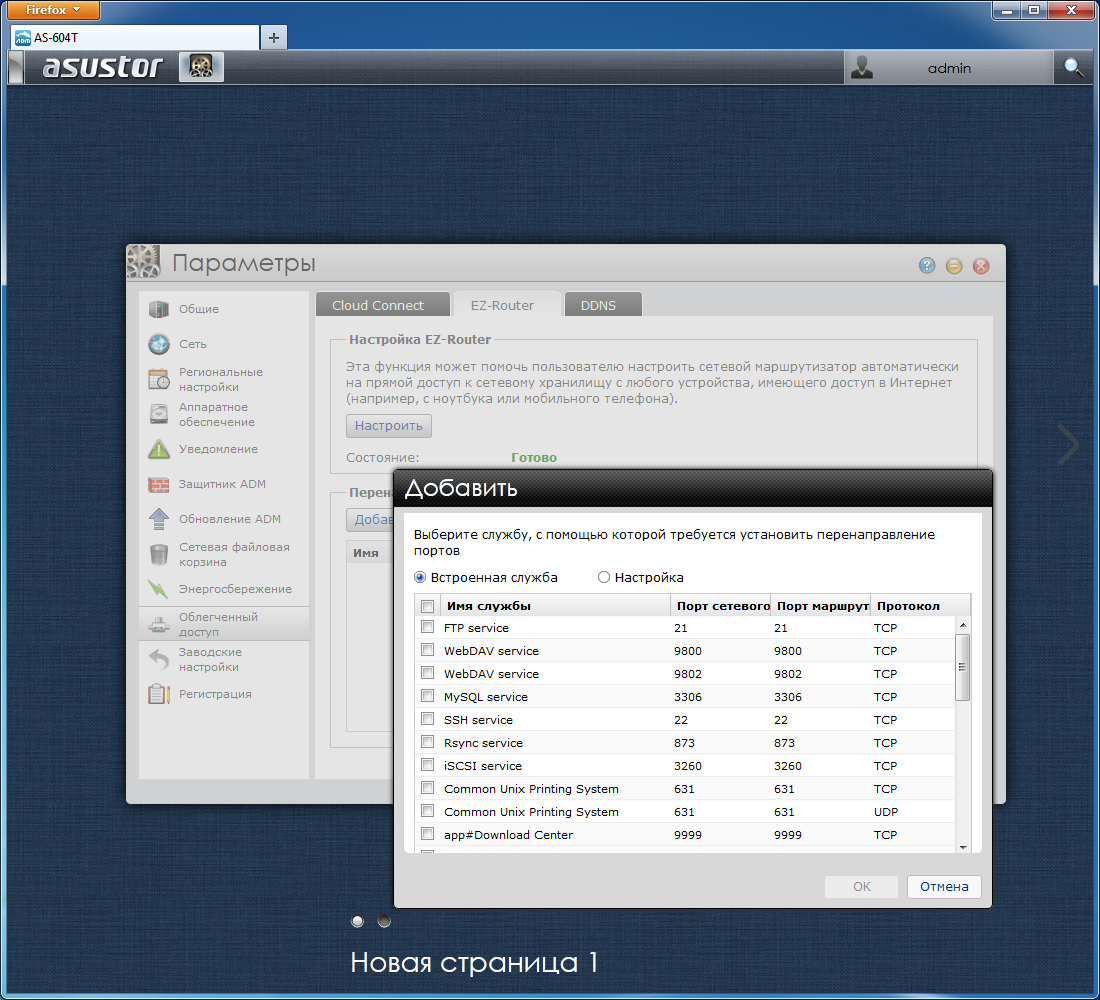Sort by Порт сетевого column header
The height and width of the screenshot is (1000, 1100).
point(720,606)
